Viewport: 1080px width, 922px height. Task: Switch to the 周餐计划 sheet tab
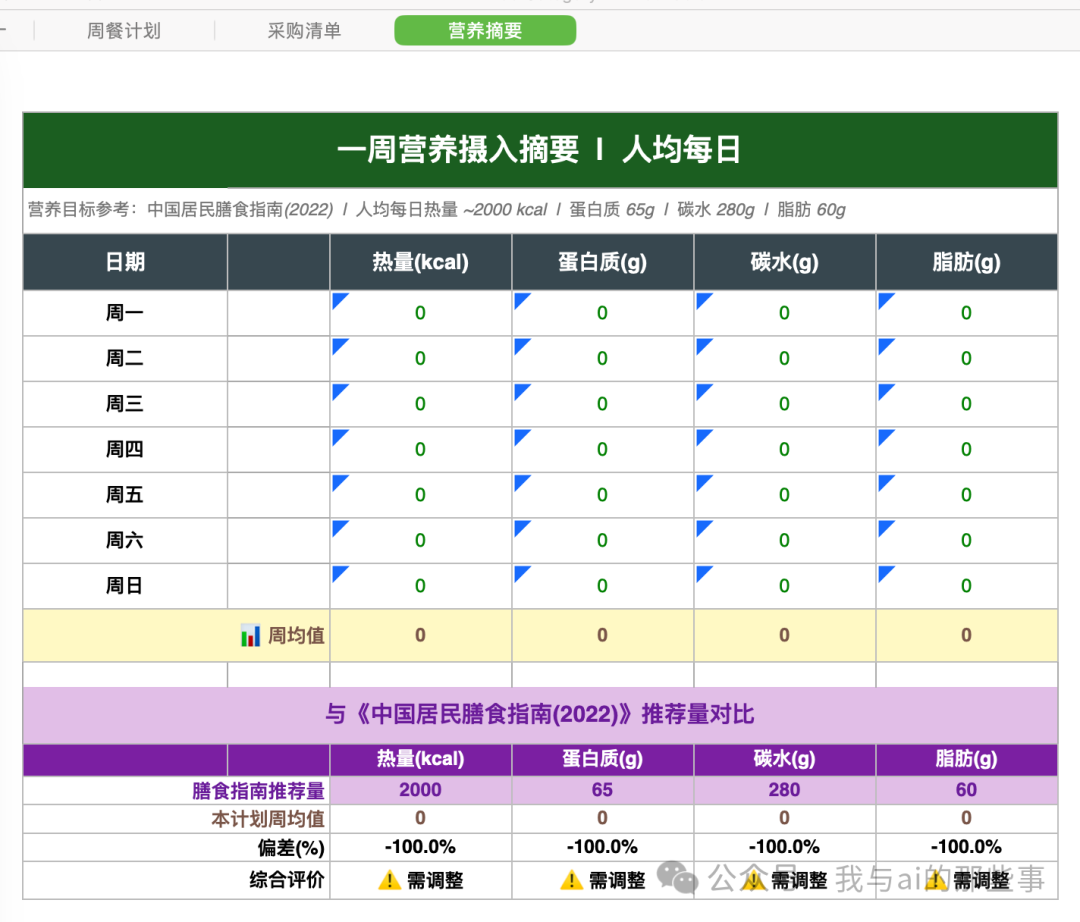click(124, 31)
